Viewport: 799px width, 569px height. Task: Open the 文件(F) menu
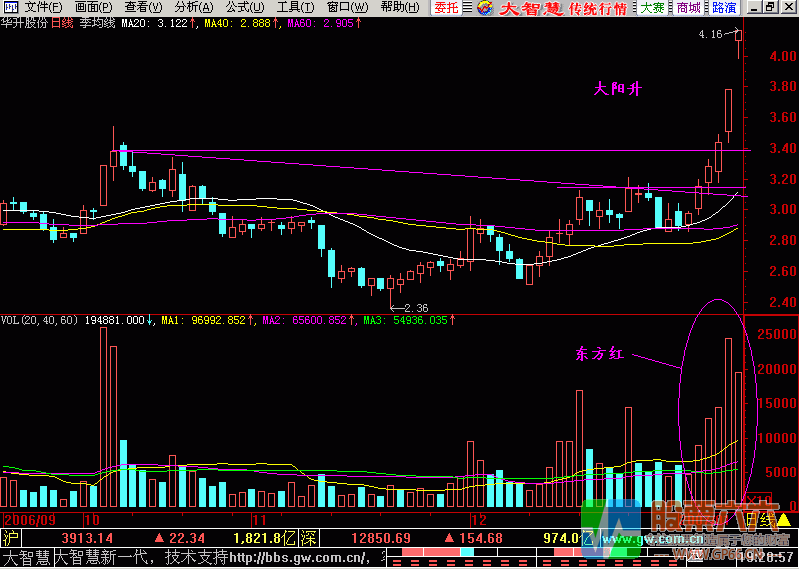pyautogui.click(x=43, y=8)
